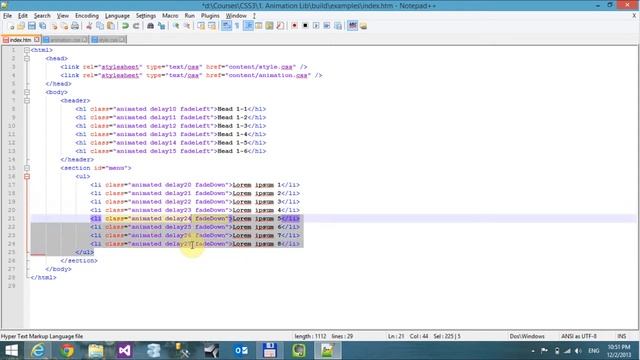Click length : 1112 in status bar

click(x=310, y=336)
